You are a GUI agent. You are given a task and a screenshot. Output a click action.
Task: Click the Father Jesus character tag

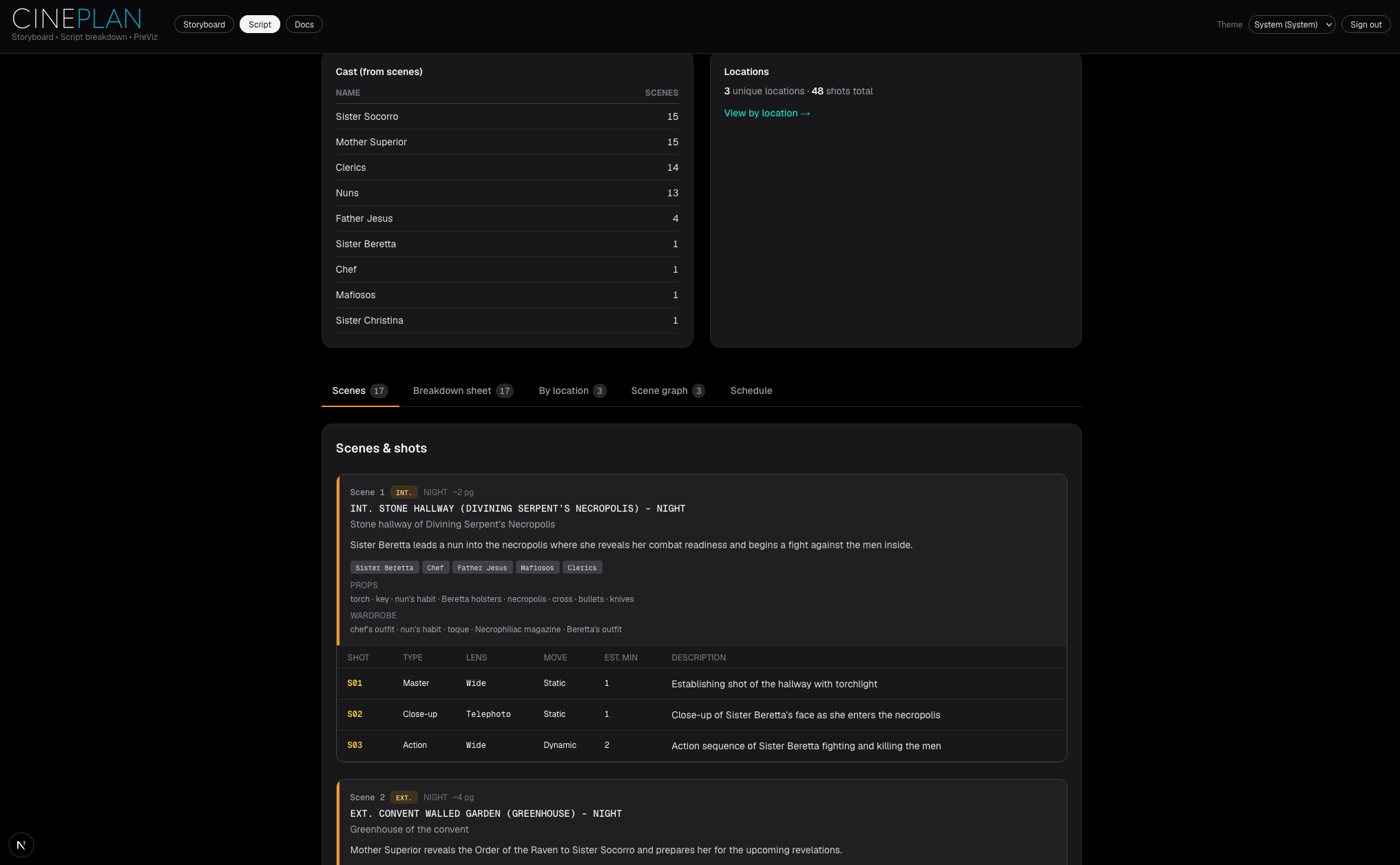click(482, 567)
